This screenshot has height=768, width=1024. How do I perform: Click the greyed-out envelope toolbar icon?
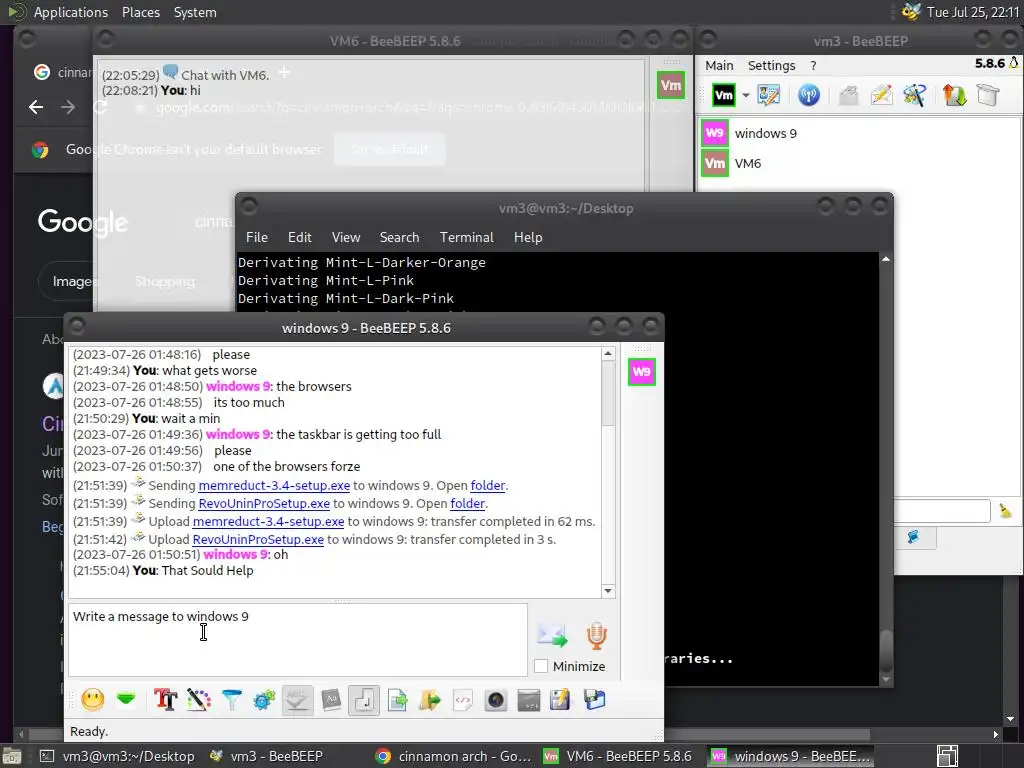coord(848,95)
